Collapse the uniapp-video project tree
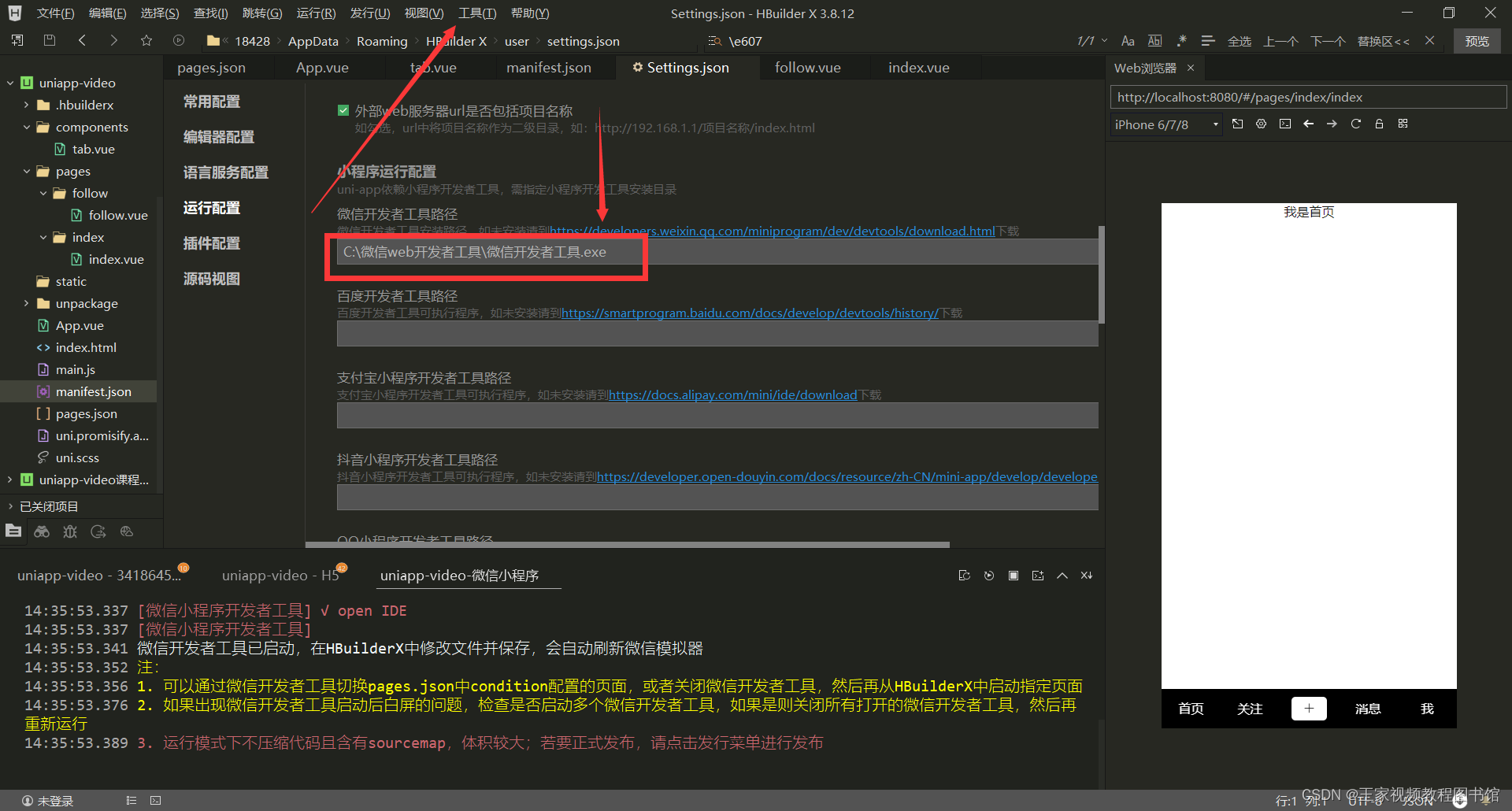 pos(10,83)
